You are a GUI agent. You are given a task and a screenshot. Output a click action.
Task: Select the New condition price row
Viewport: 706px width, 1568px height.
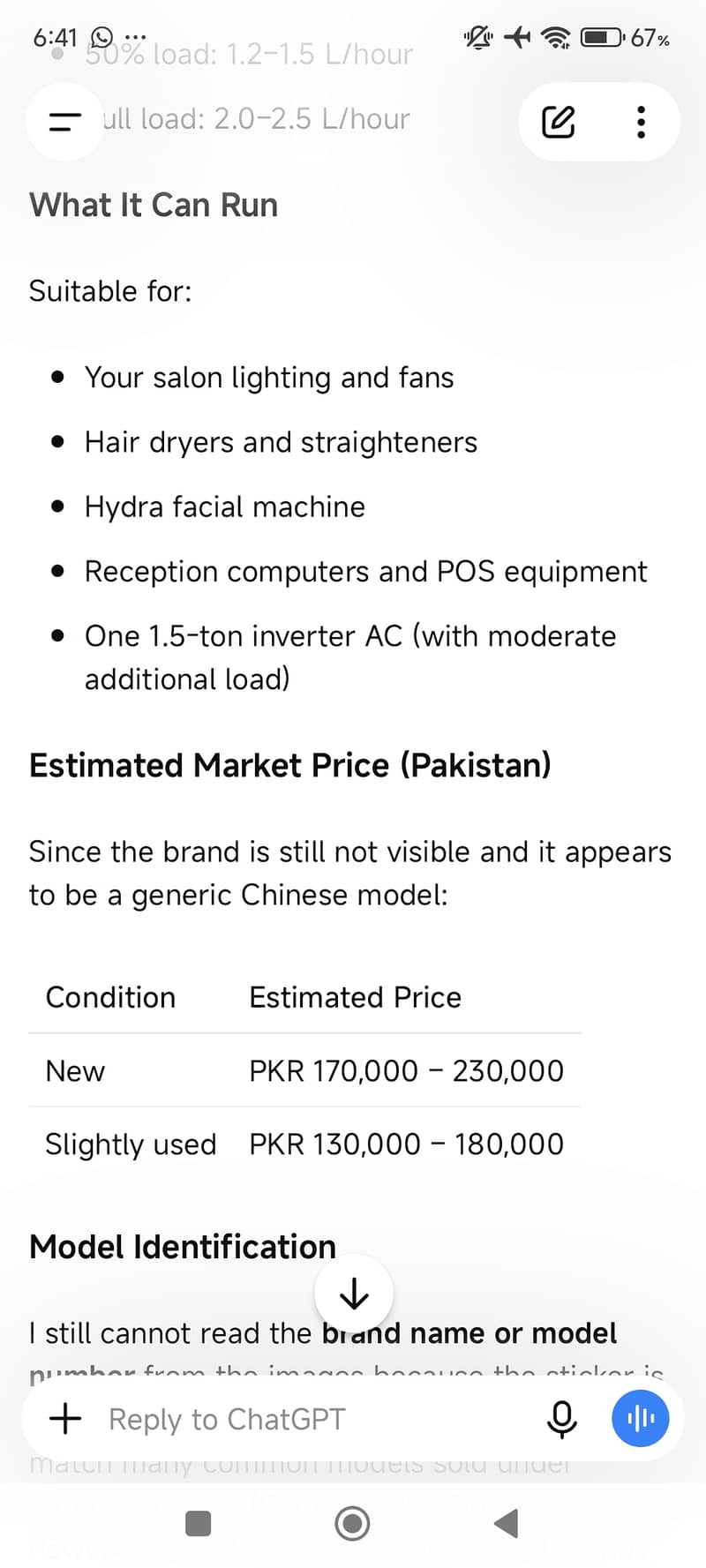pyautogui.click(x=304, y=1070)
